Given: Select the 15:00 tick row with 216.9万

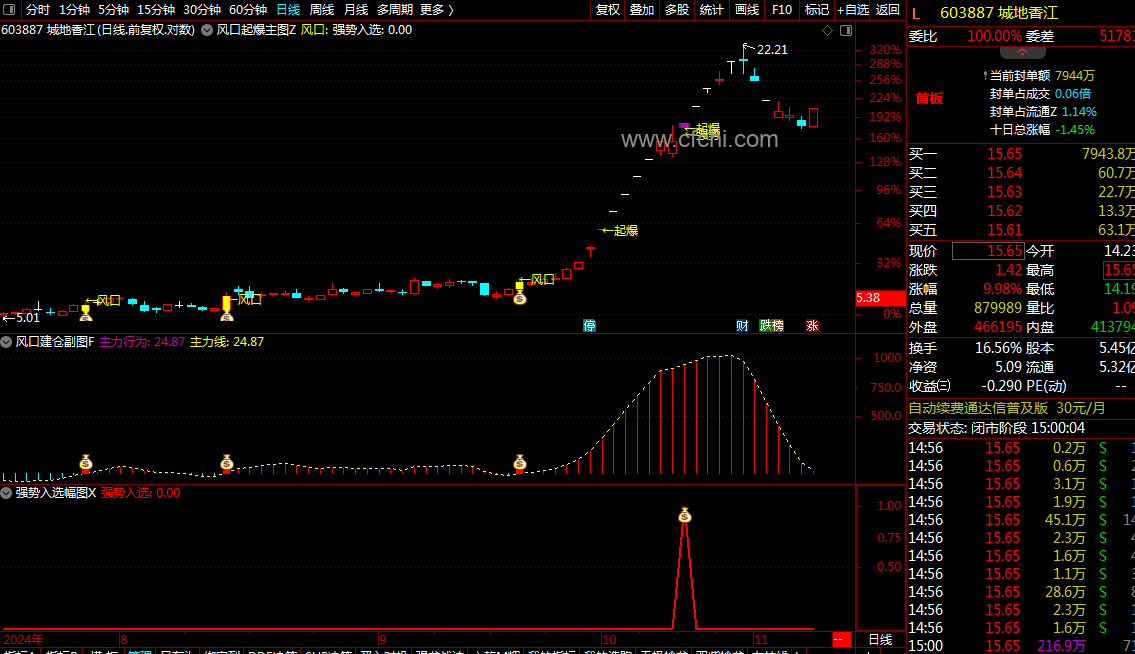Looking at the screenshot, I should [1021, 645].
